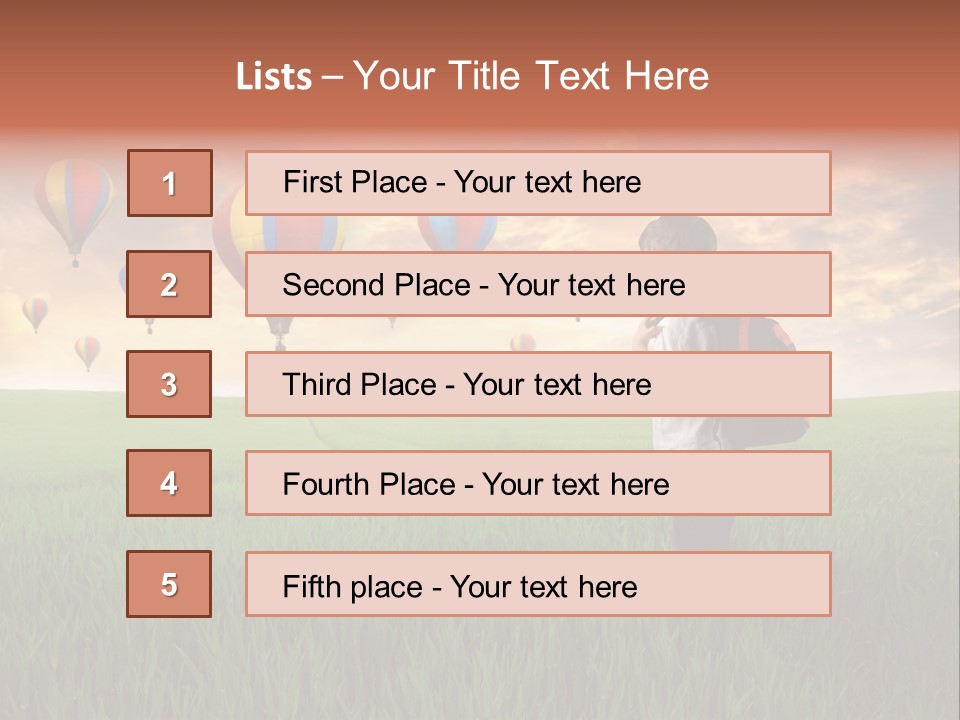The width and height of the screenshot is (960, 720).
Task: Click the First Place text box
Action: click(538, 183)
